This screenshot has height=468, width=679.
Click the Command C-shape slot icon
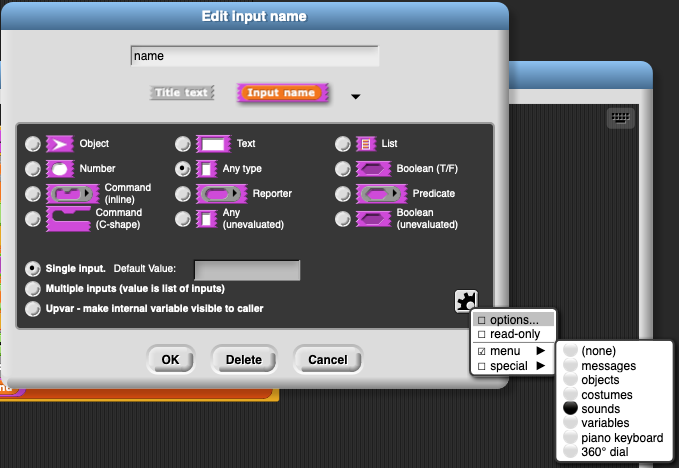(68, 219)
